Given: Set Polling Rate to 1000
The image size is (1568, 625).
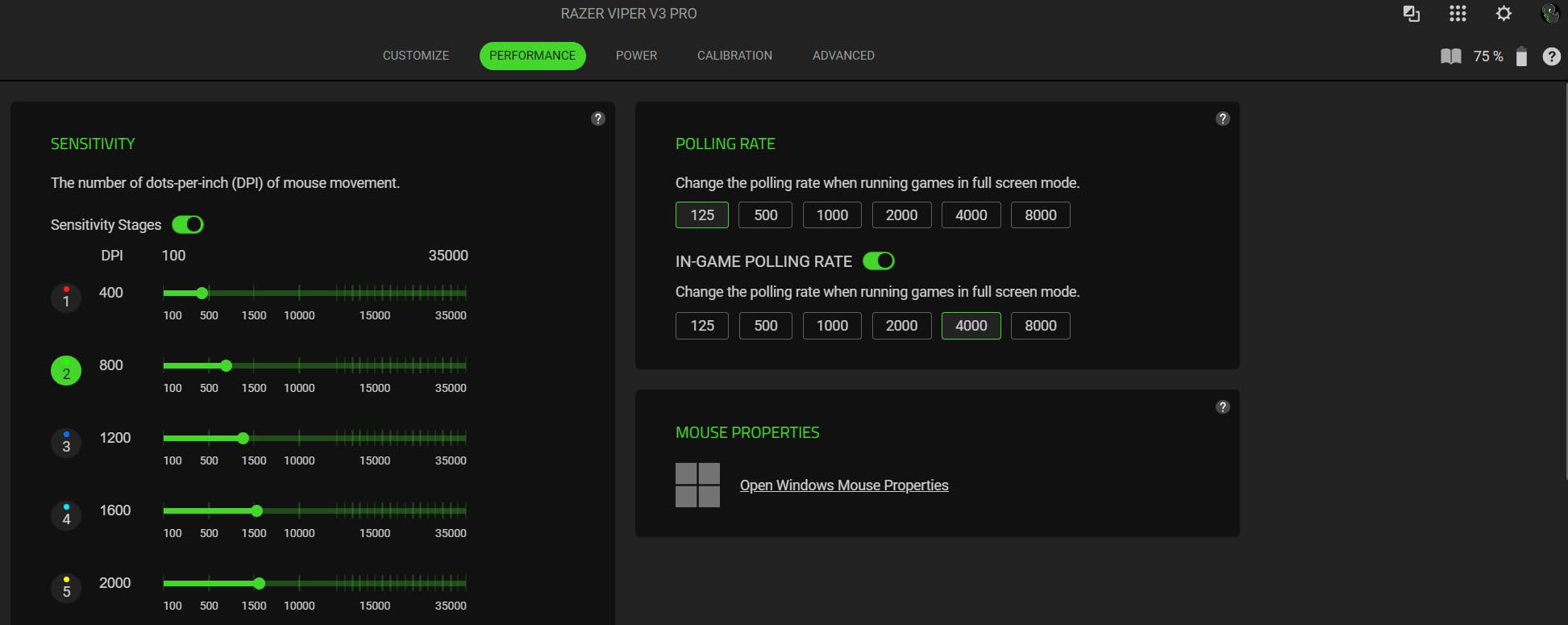Looking at the screenshot, I should [x=832, y=215].
